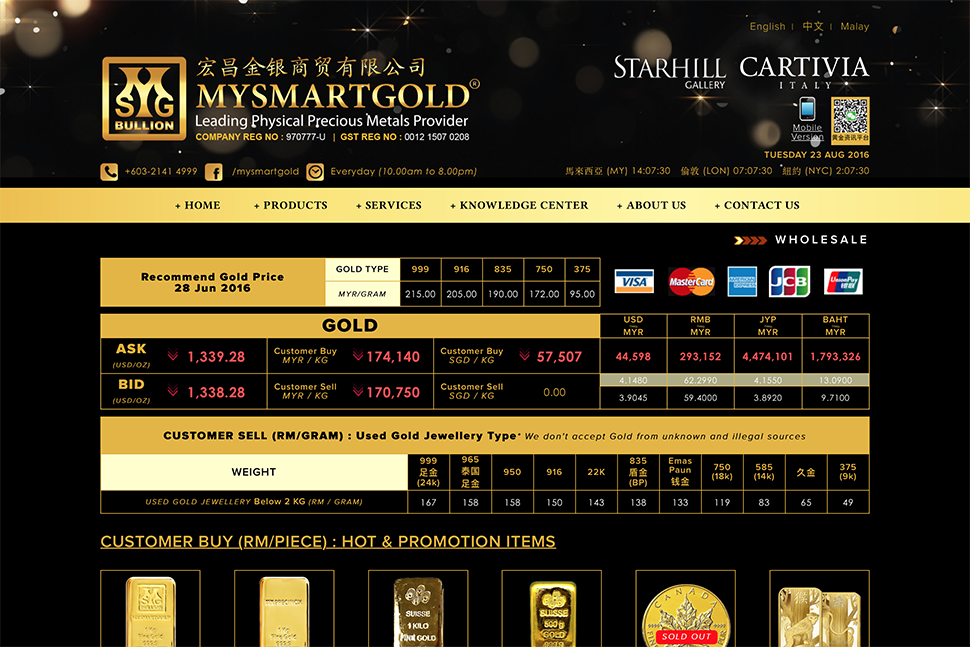The width and height of the screenshot is (970, 647).
Task: Open the Suisse 500g gold bar thumbnail
Action: pos(552,609)
